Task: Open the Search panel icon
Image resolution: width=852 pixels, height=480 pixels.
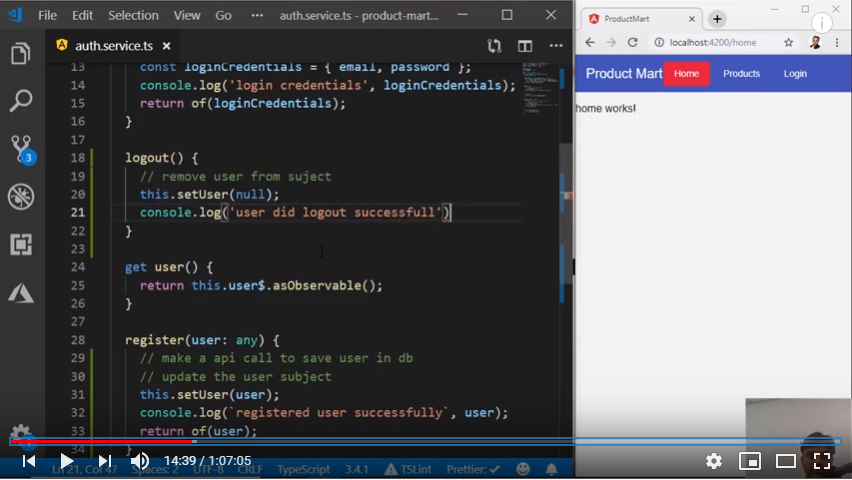Action: pos(21,101)
